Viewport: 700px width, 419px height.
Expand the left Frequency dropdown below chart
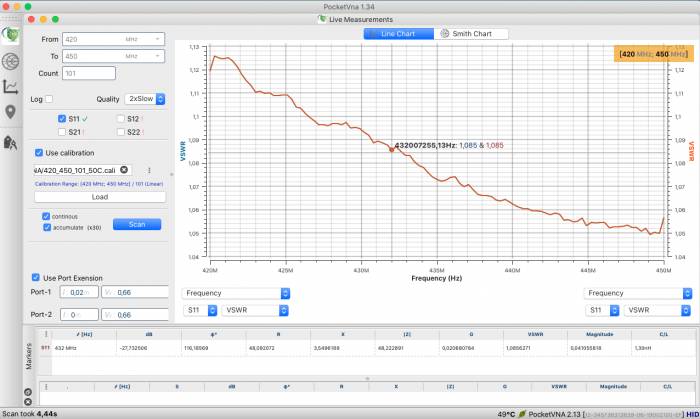(x=235, y=294)
